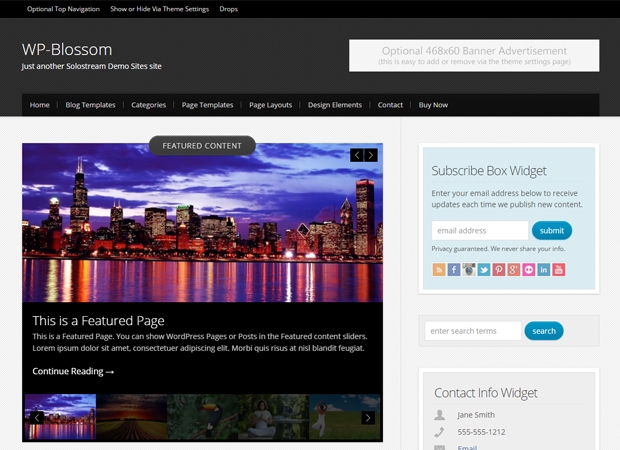This screenshot has height=450, width=620.
Task: Open the Instagram social icon
Action: coord(469,270)
